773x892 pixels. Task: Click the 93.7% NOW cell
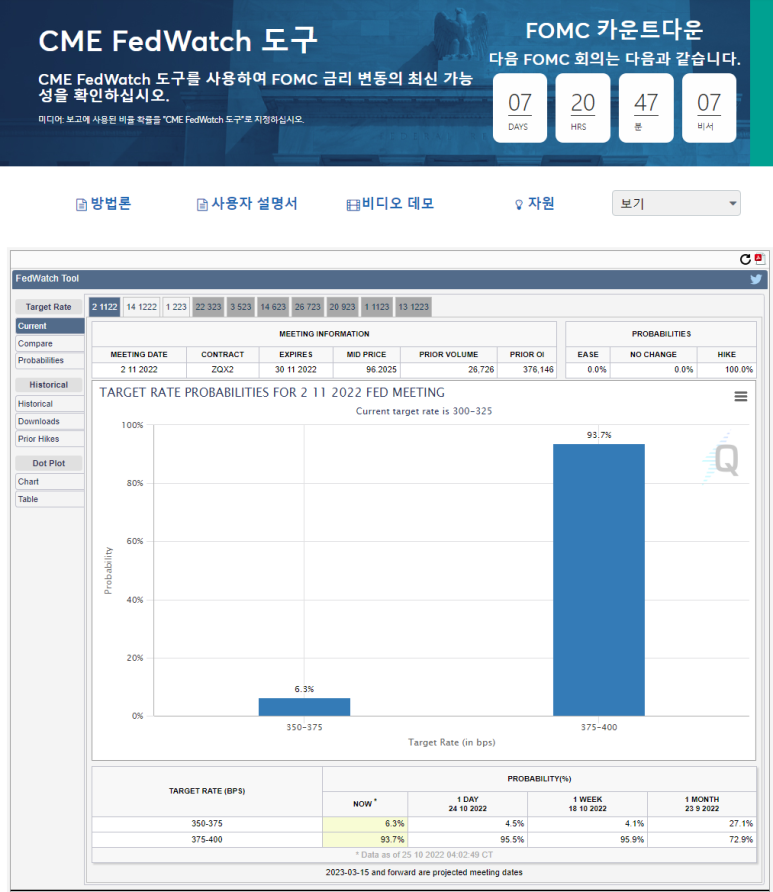pos(365,840)
